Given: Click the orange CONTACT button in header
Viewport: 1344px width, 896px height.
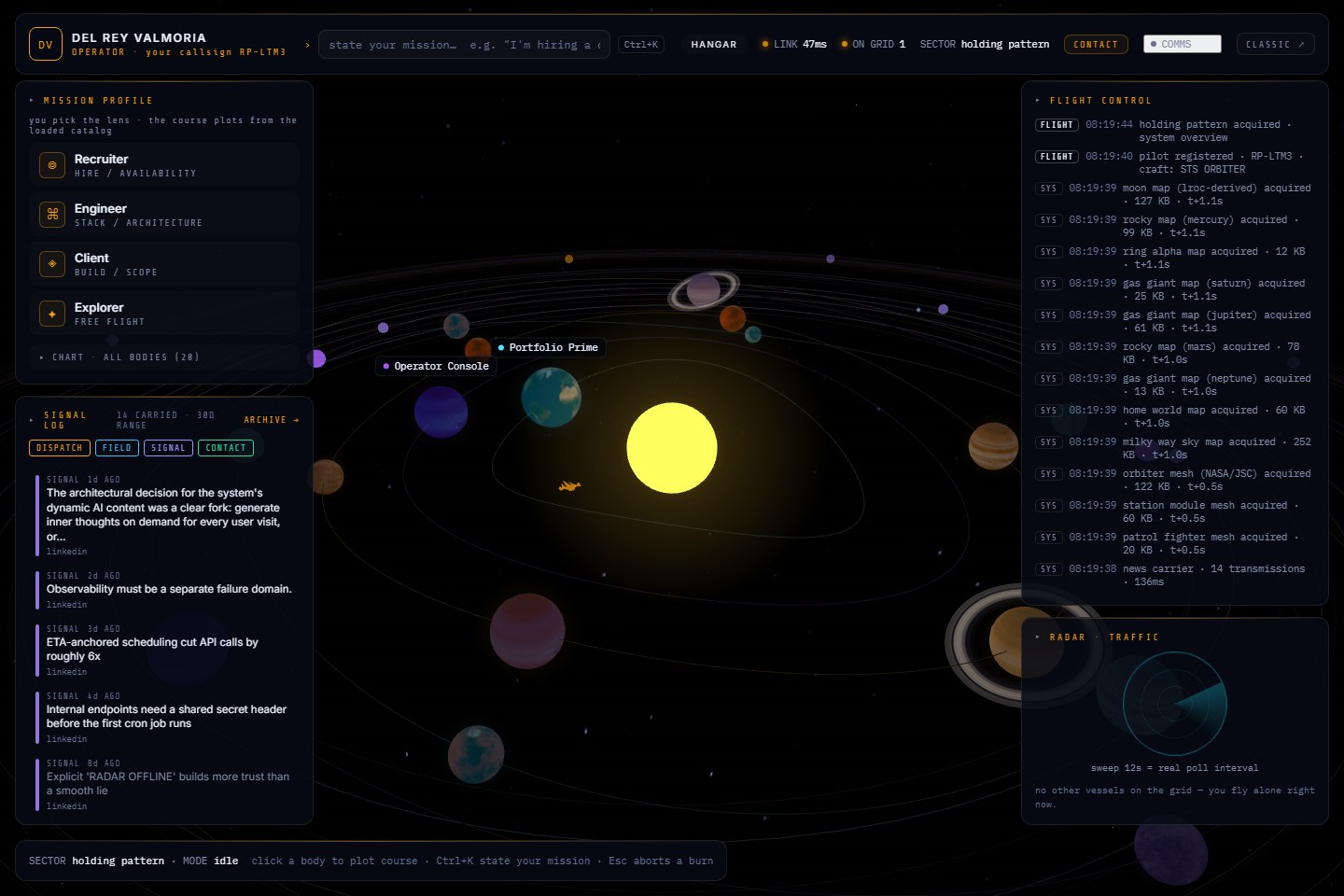Looking at the screenshot, I should click(x=1096, y=44).
